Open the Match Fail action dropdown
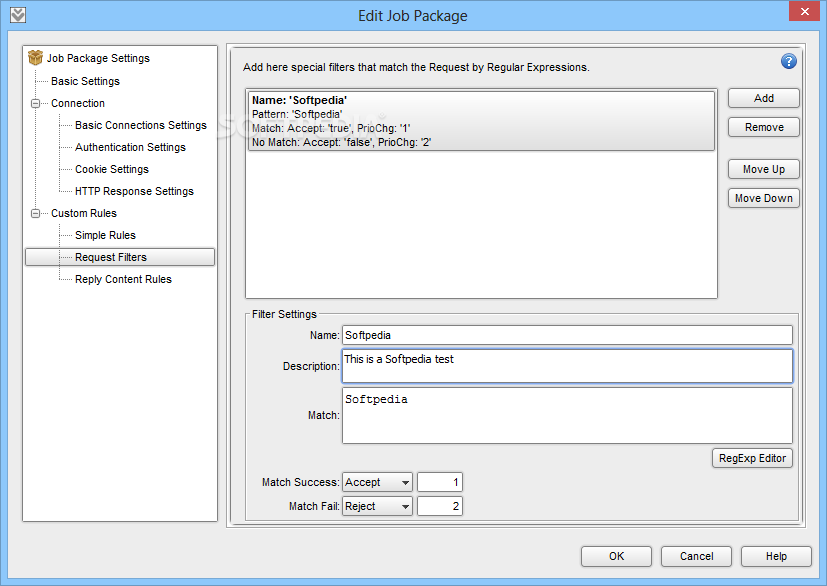Image resolution: width=827 pixels, height=586 pixels. point(377,506)
